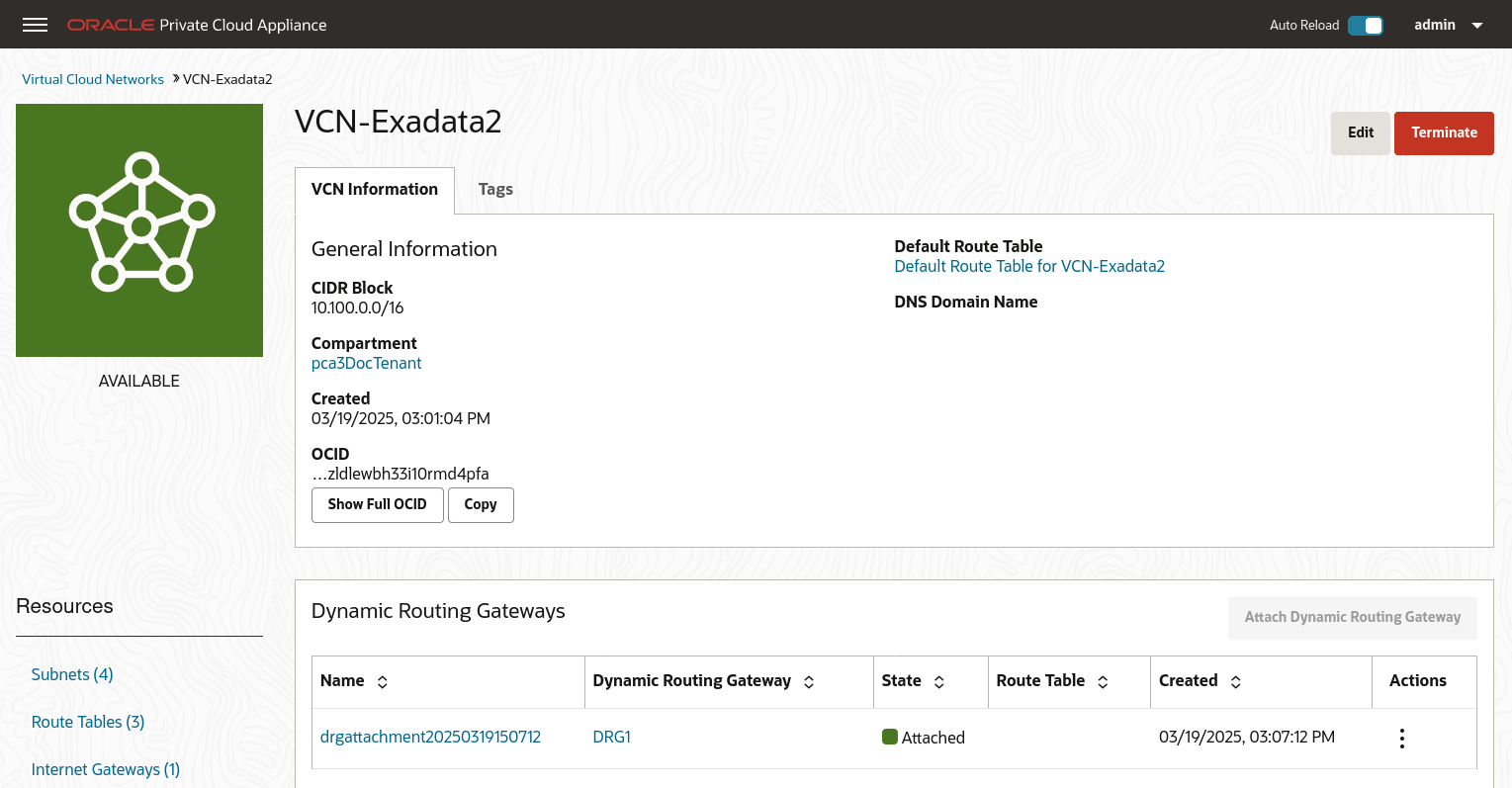Open the pca3DocTenant compartment link
The width and height of the screenshot is (1512, 788).
click(366, 363)
